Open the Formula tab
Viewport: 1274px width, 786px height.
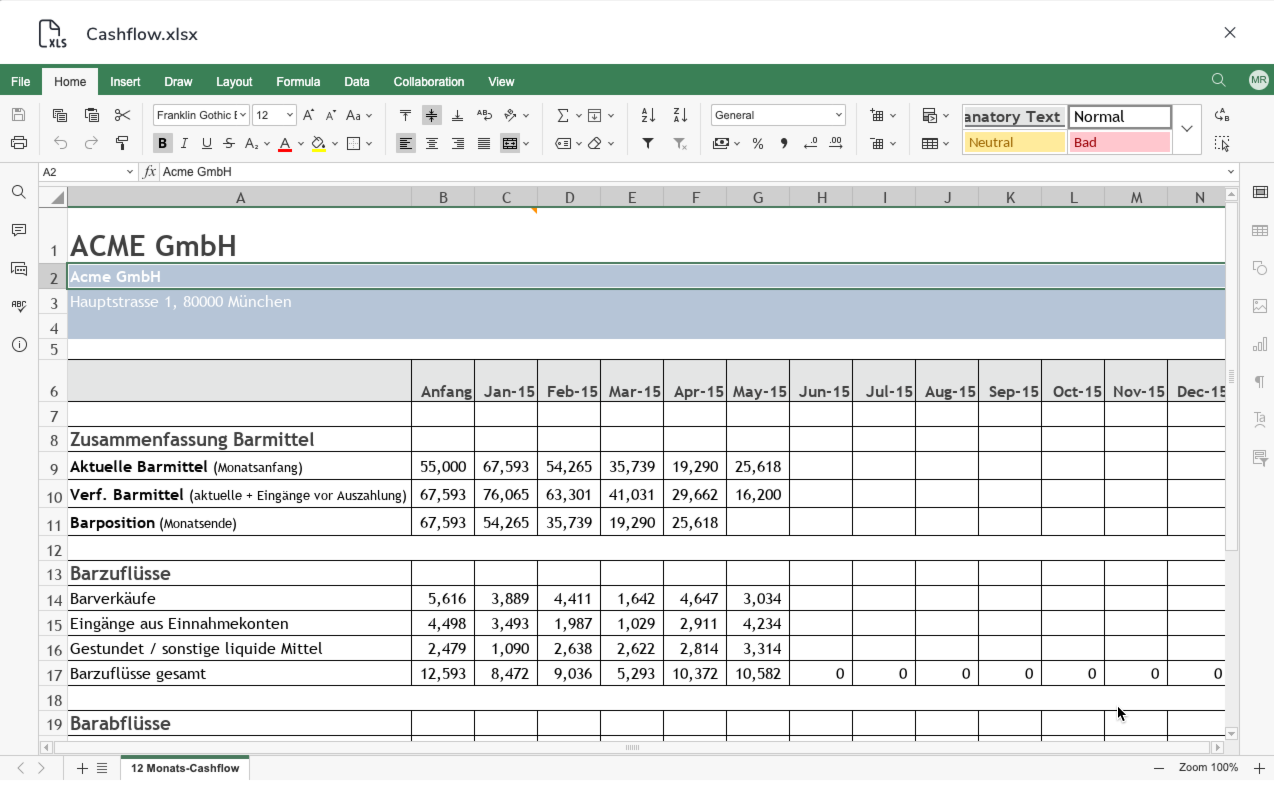[298, 82]
